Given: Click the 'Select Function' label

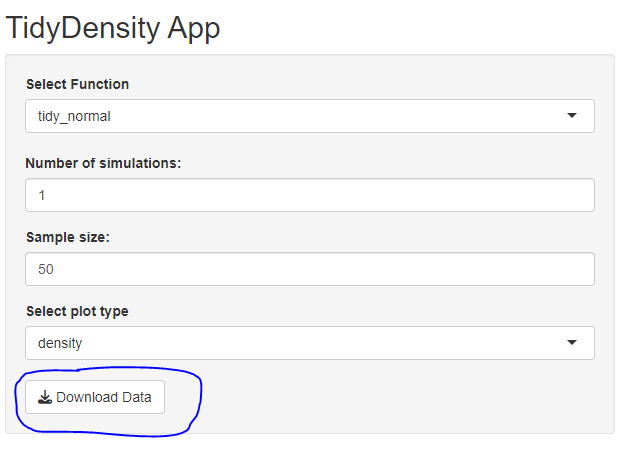Looking at the screenshot, I should pos(77,84).
